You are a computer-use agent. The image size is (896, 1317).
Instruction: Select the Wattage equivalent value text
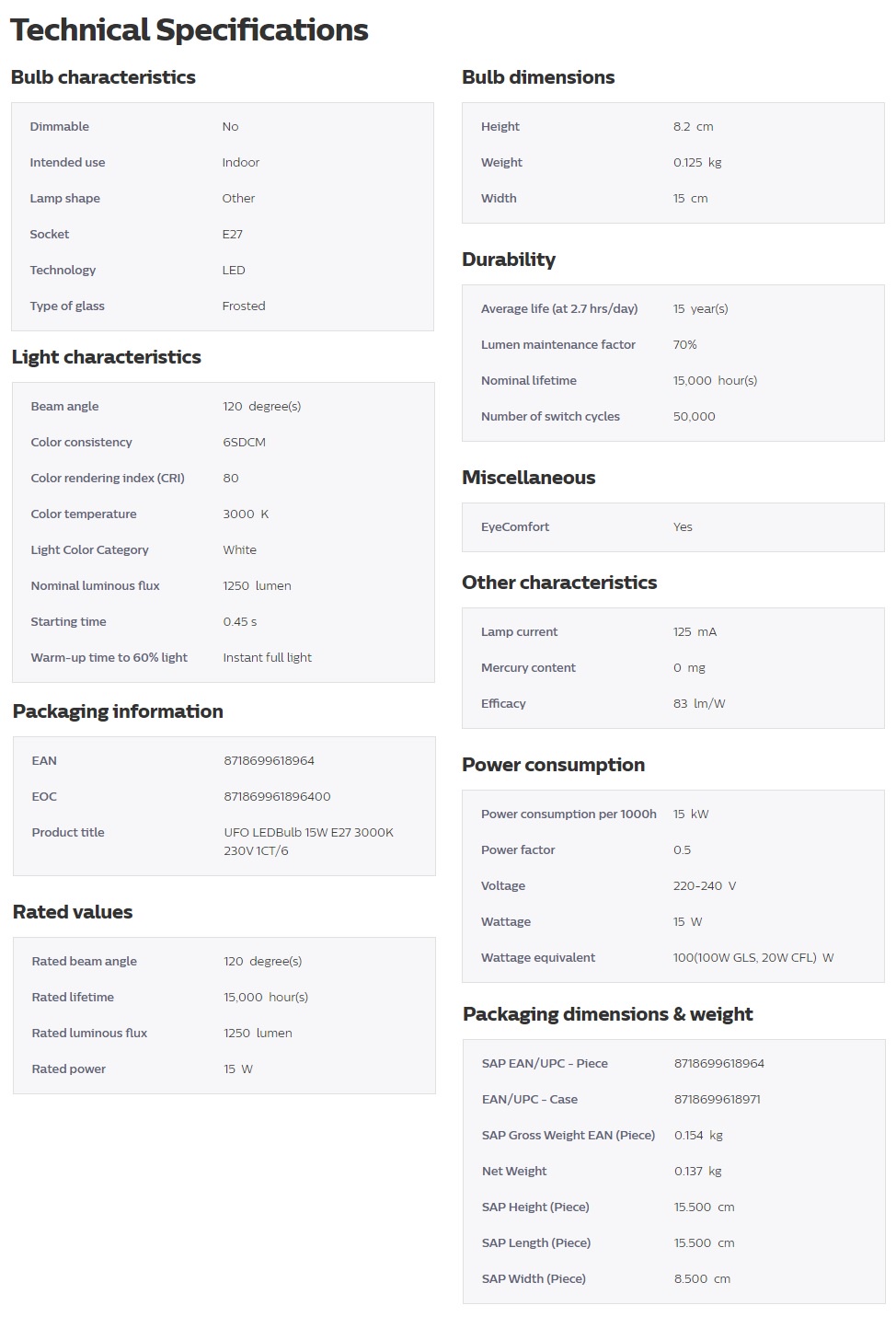point(753,958)
